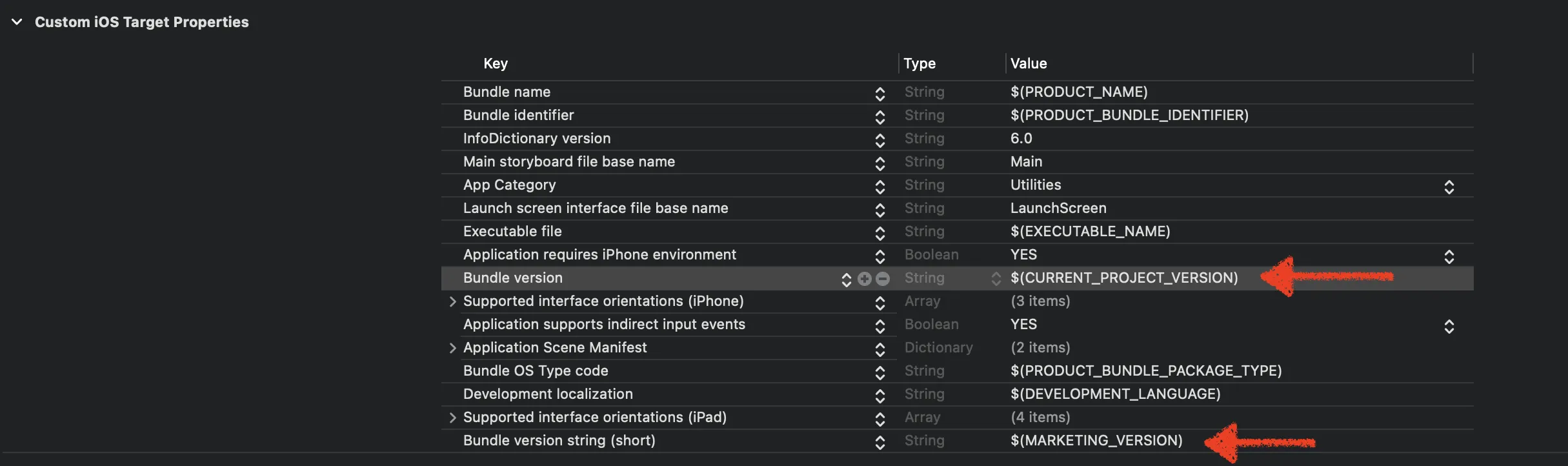The width and height of the screenshot is (1568, 466).
Task: Open key stepper for Bundle version string (short)
Action: (x=879, y=442)
